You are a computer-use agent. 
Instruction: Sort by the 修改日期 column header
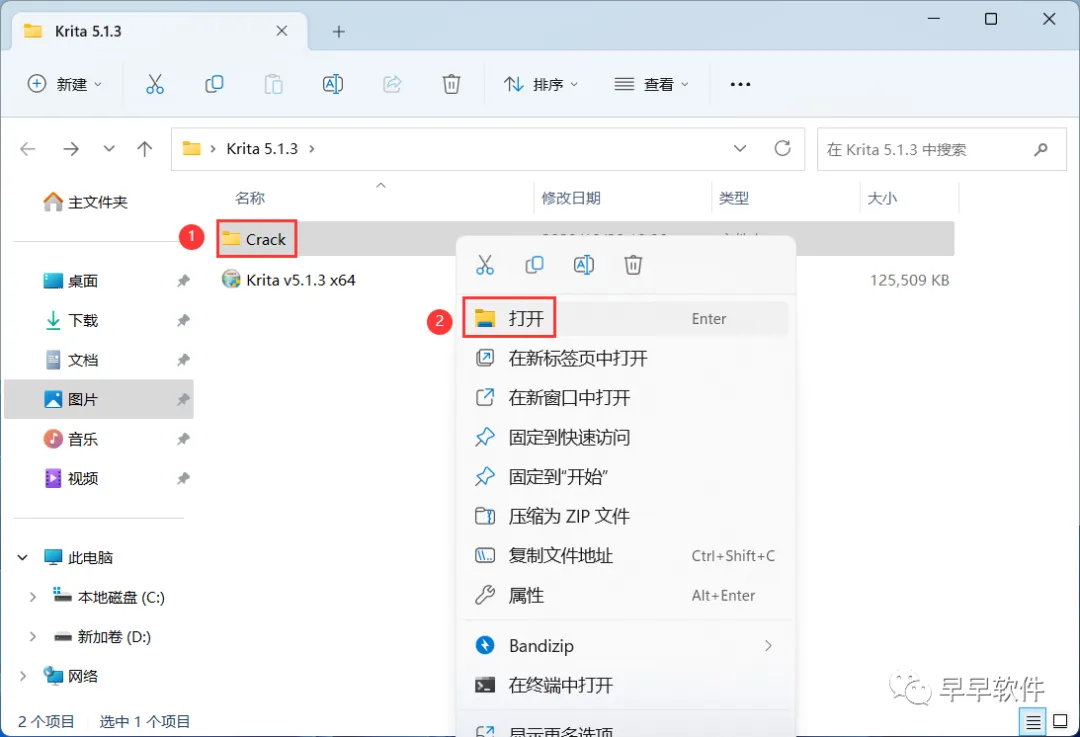click(571, 198)
